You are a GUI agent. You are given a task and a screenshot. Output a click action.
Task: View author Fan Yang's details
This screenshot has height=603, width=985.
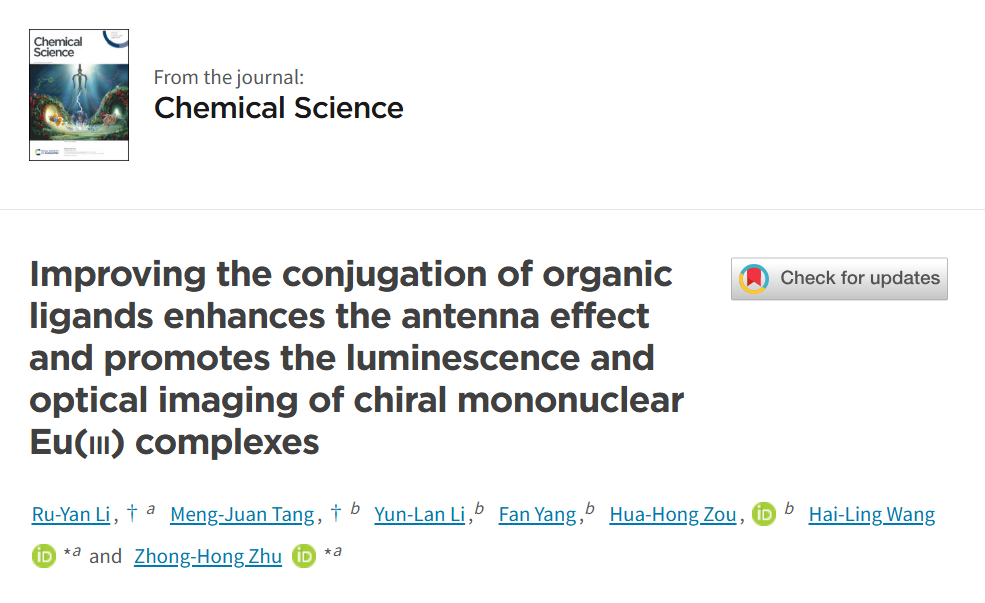[x=537, y=515]
